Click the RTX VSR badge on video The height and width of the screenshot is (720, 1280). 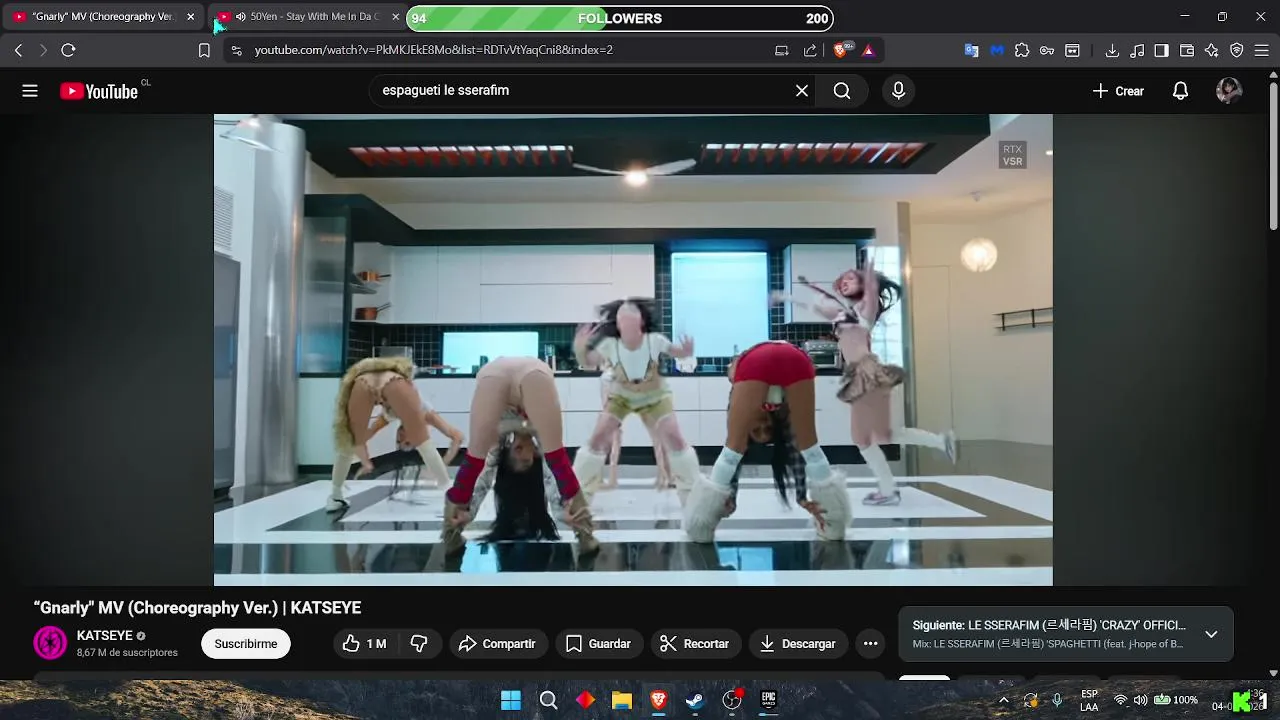tap(1012, 155)
